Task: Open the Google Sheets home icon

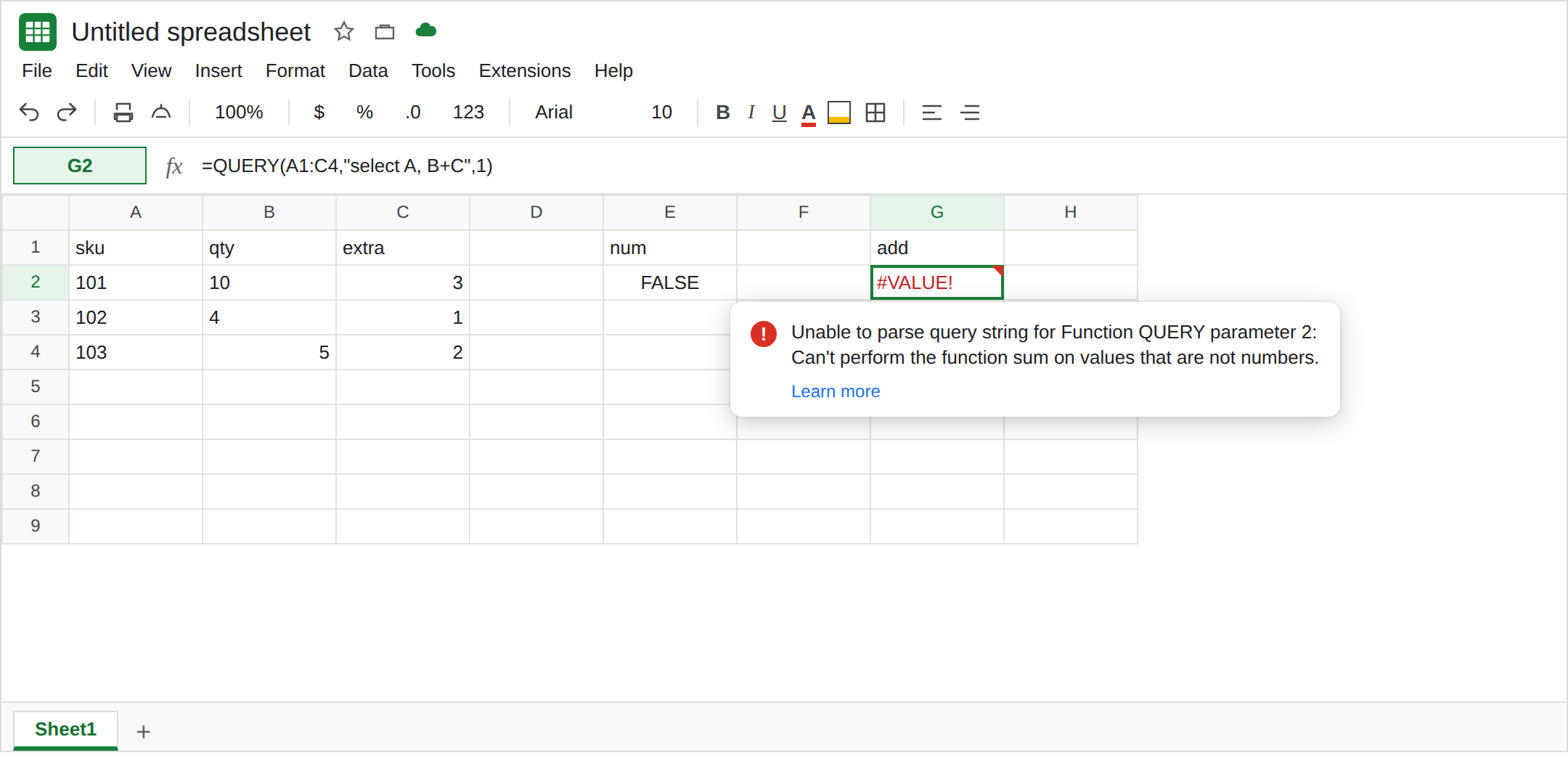Action: pyautogui.click(x=38, y=32)
